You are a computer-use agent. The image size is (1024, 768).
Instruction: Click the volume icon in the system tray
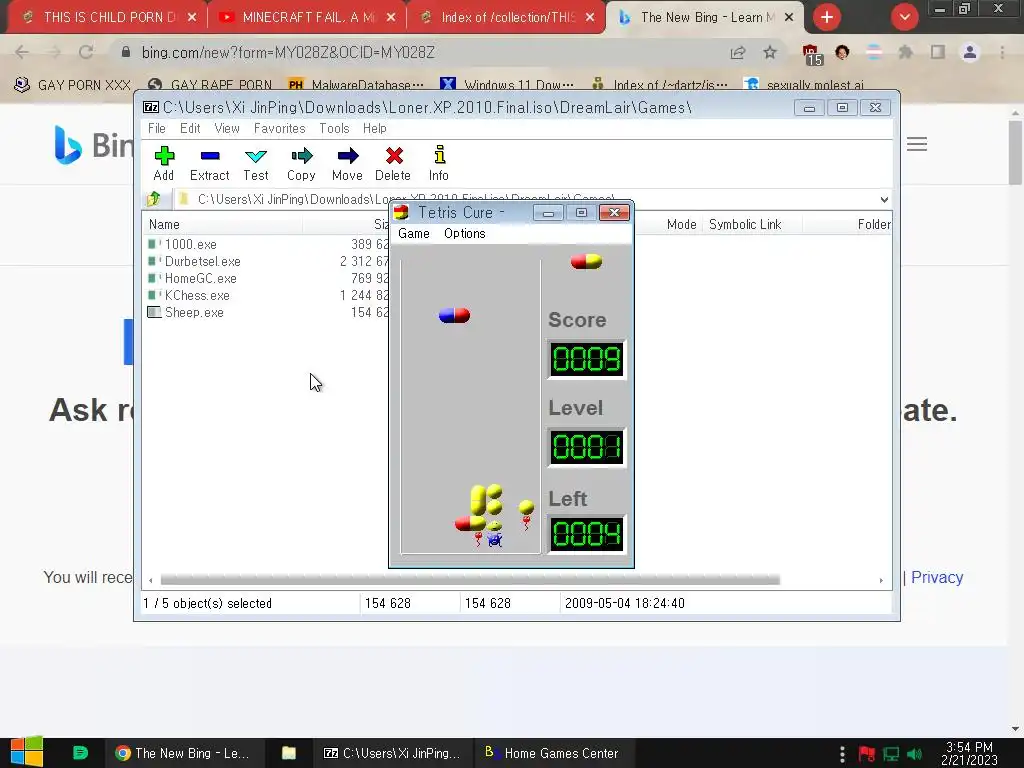pyautogui.click(x=914, y=754)
